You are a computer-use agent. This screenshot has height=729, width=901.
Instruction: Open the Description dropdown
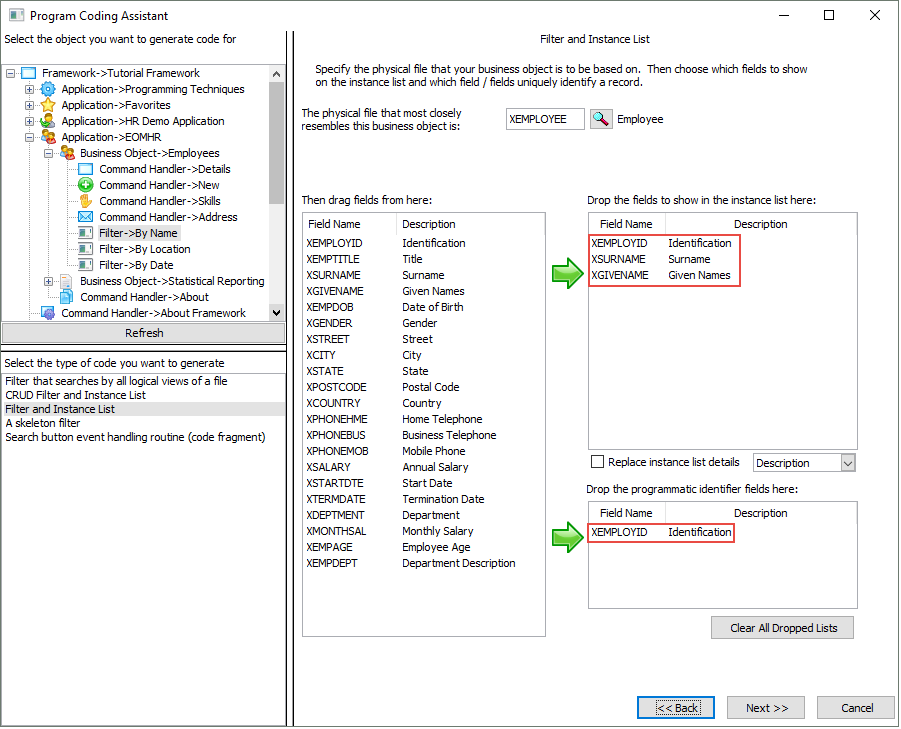(848, 463)
